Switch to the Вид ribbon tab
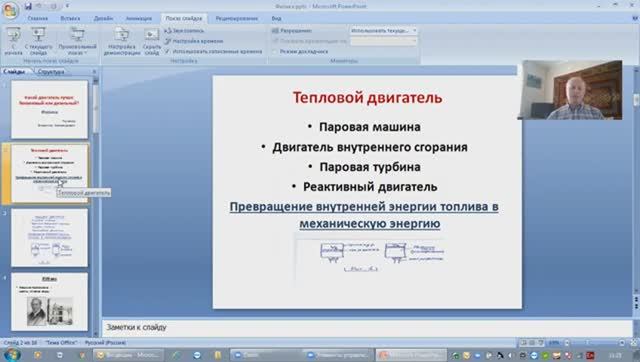Viewport: 640px width, 362px height. pos(276,18)
